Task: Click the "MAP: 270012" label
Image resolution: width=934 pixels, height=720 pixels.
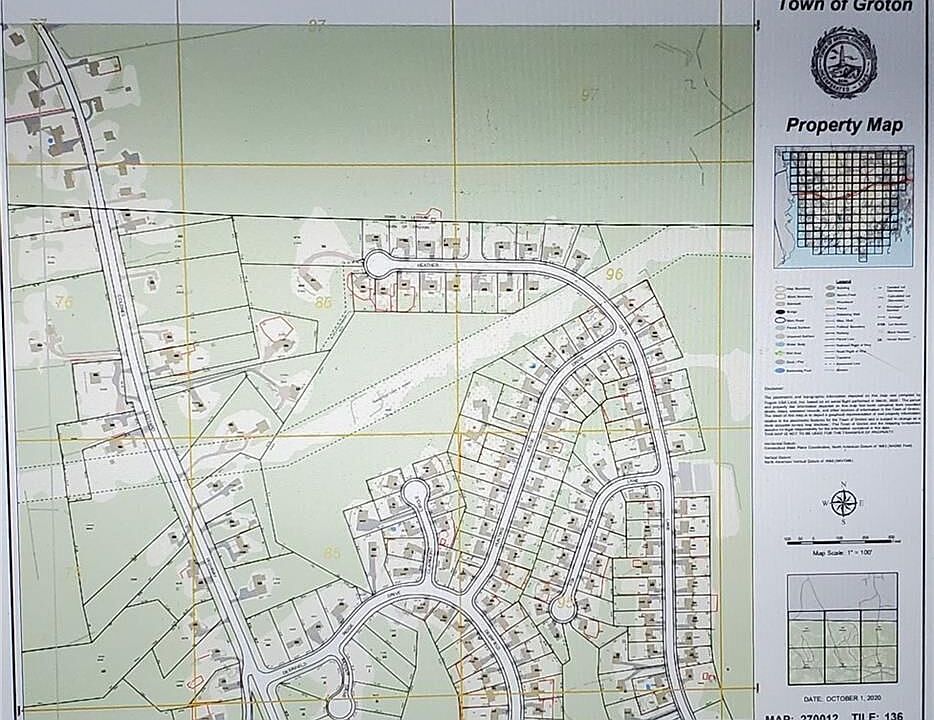Action: click(x=802, y=716)
